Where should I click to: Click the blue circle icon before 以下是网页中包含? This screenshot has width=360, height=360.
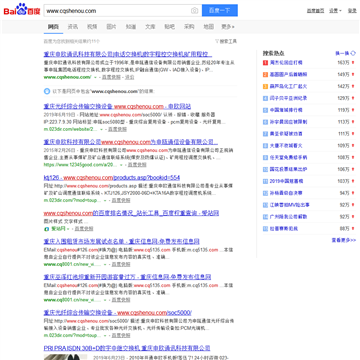47,91
